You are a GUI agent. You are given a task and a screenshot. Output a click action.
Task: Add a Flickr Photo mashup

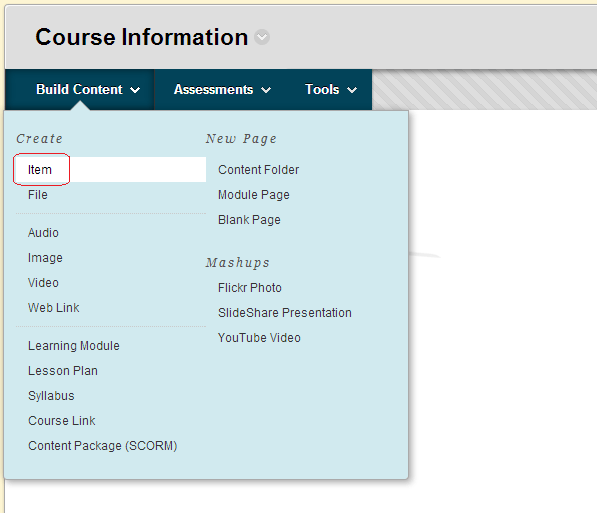pyautogui.click(x=250, y=288)
